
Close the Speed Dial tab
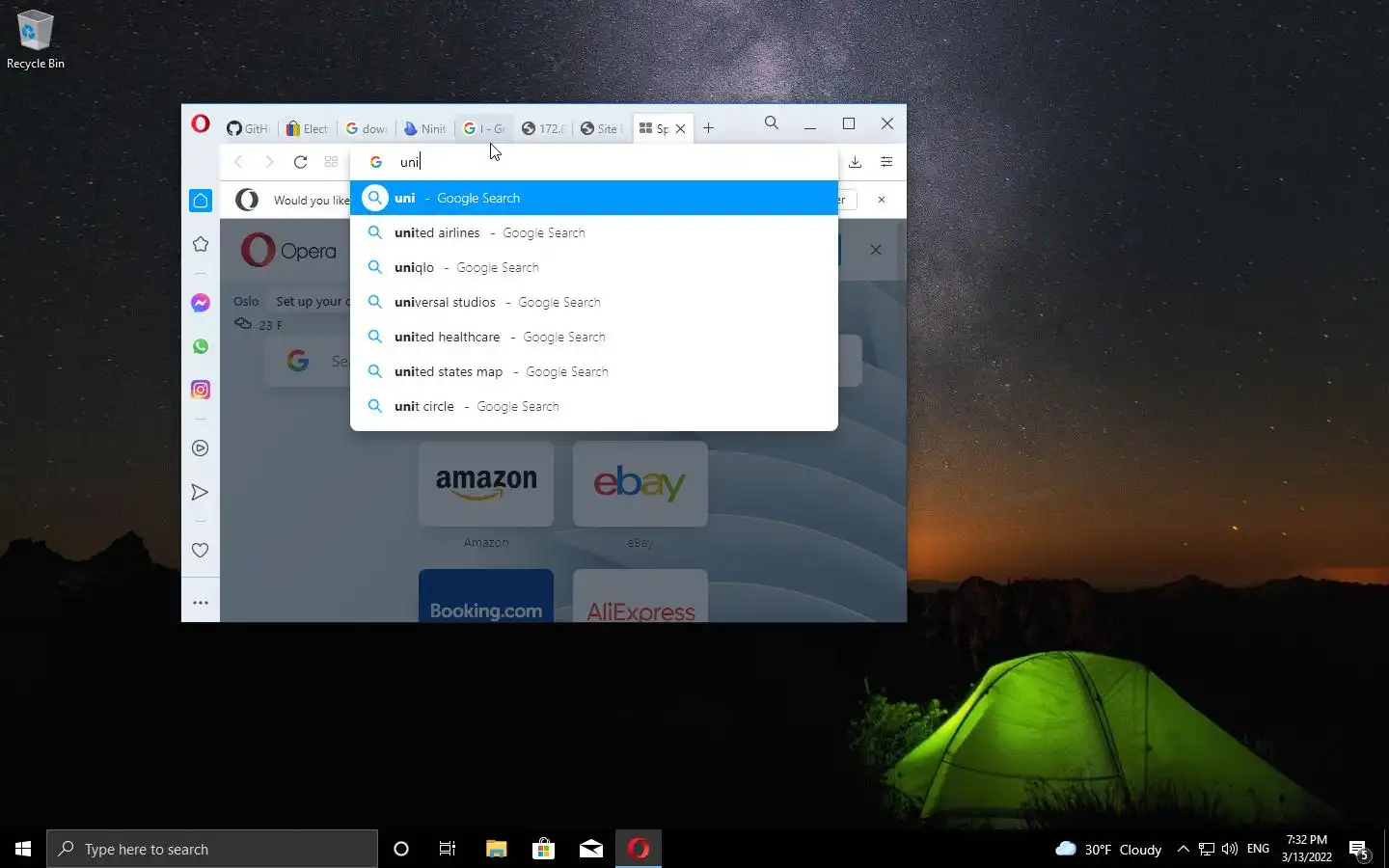pyautogui.click(x=680, y=128)
